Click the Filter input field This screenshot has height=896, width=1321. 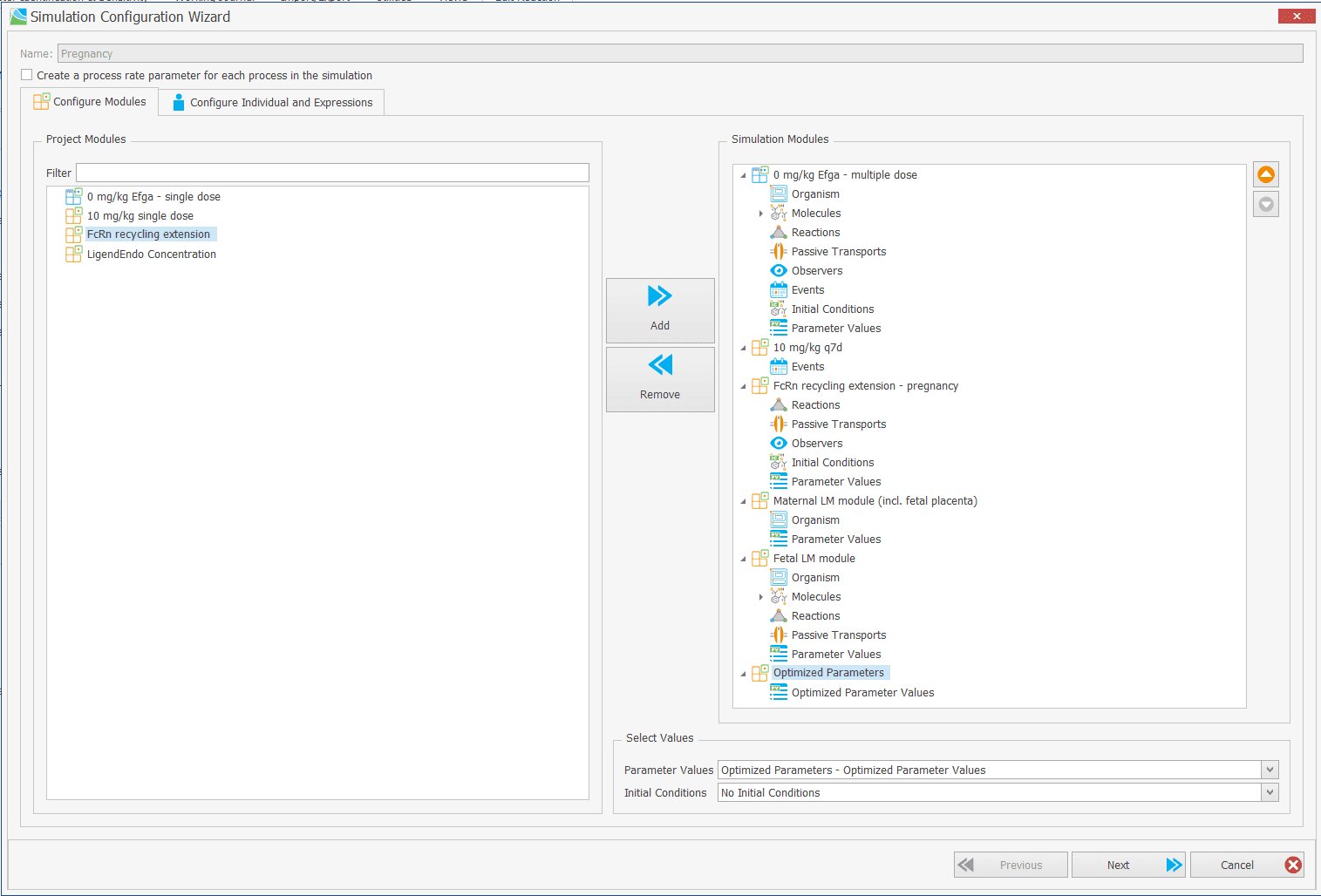coord(332,173)
